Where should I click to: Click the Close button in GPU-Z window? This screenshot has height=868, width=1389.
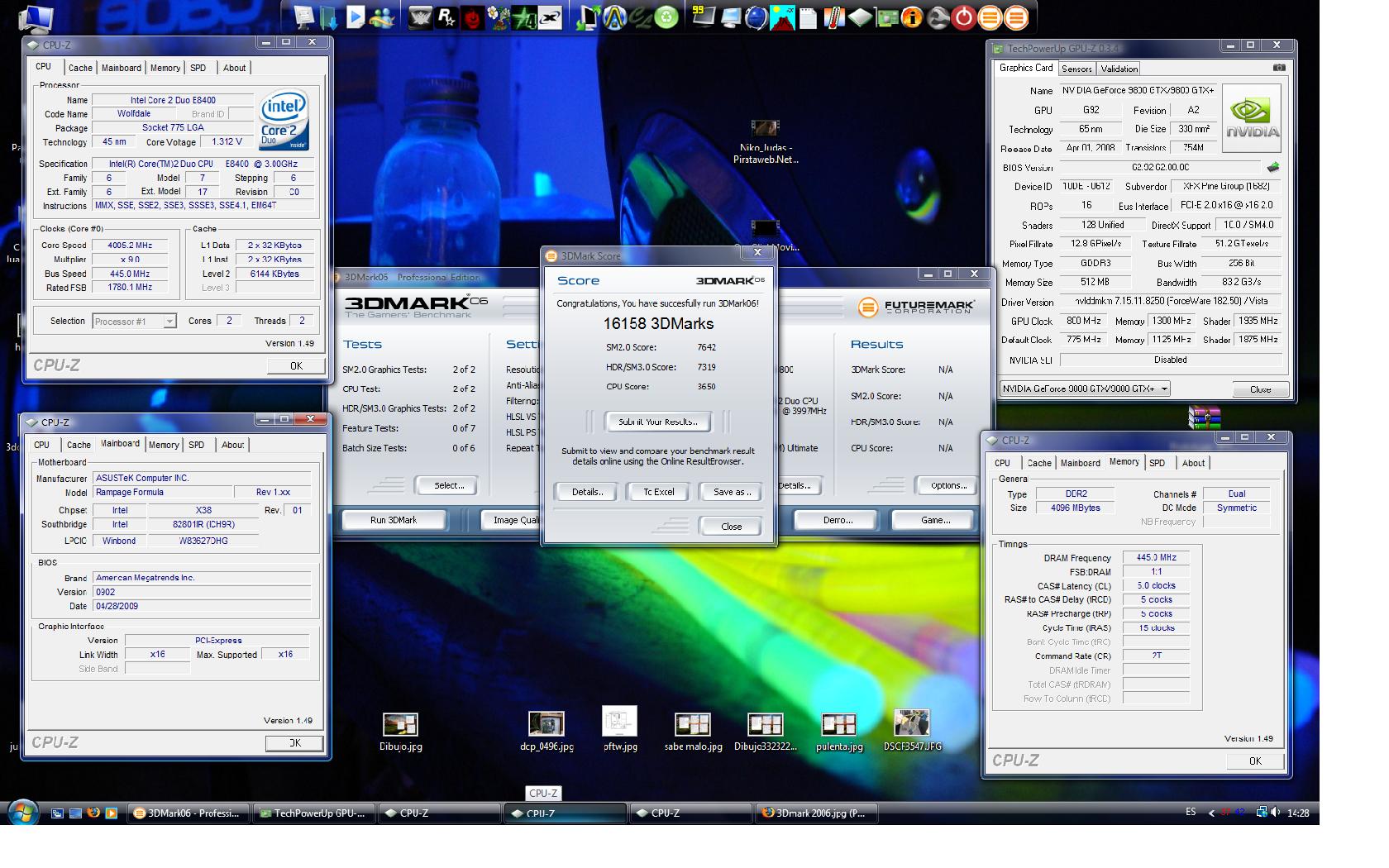coord(1260,389)
